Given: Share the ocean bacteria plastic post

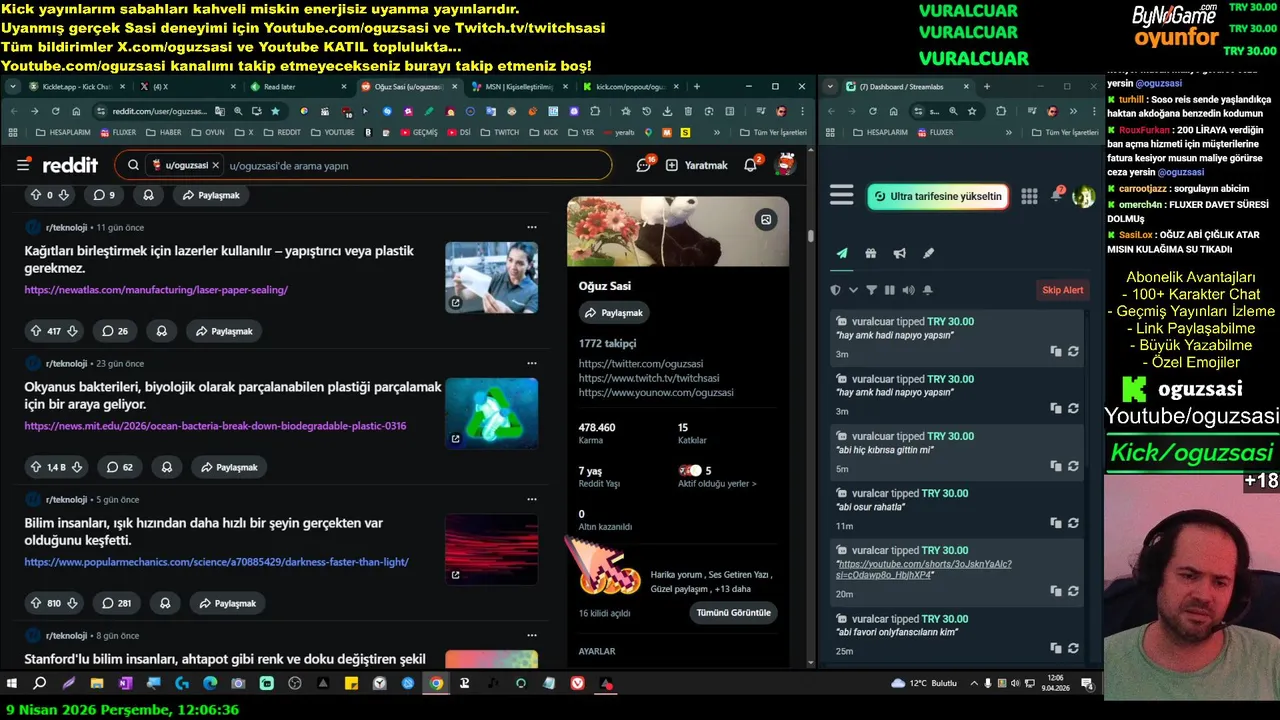Looking at the screenshot, I should point(228,467).
